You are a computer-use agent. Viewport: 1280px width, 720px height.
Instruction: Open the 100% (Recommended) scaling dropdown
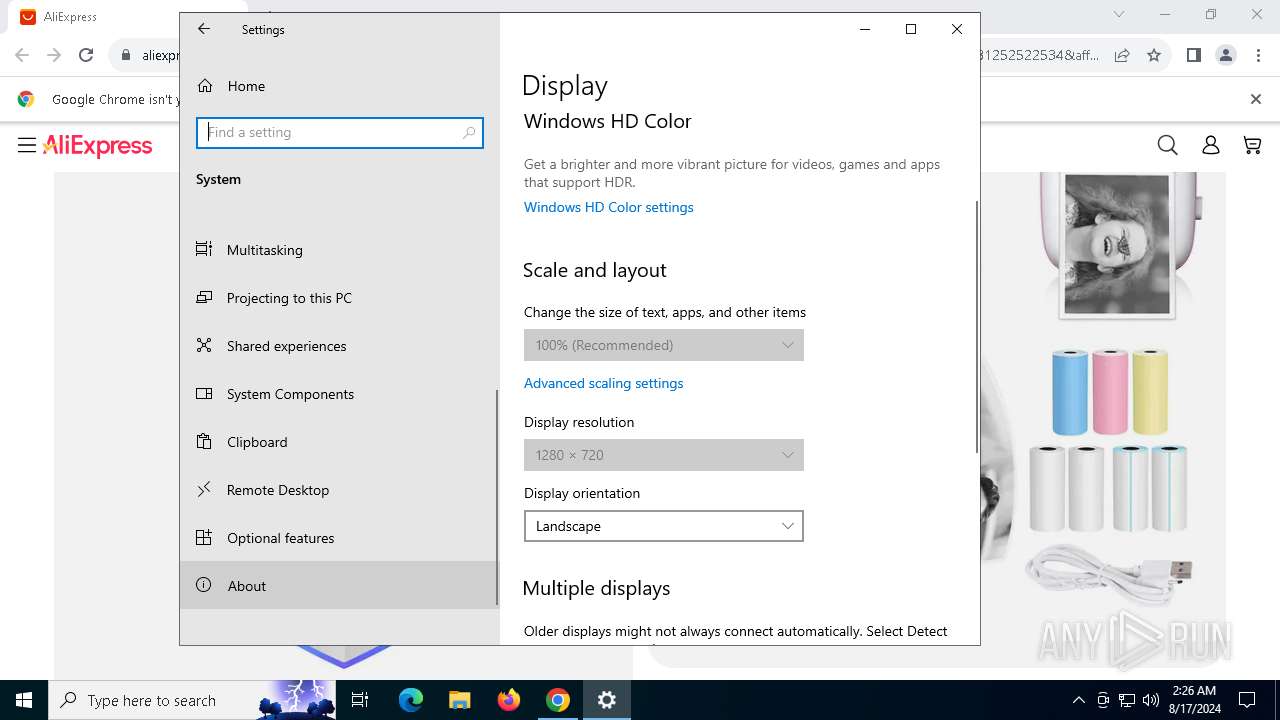(664, 345)
